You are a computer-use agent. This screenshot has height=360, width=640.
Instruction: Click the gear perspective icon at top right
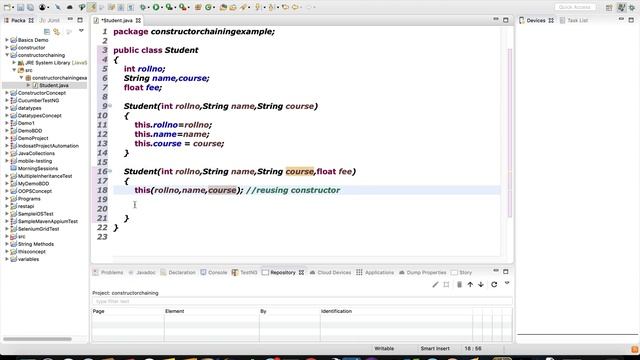point(632,7)
